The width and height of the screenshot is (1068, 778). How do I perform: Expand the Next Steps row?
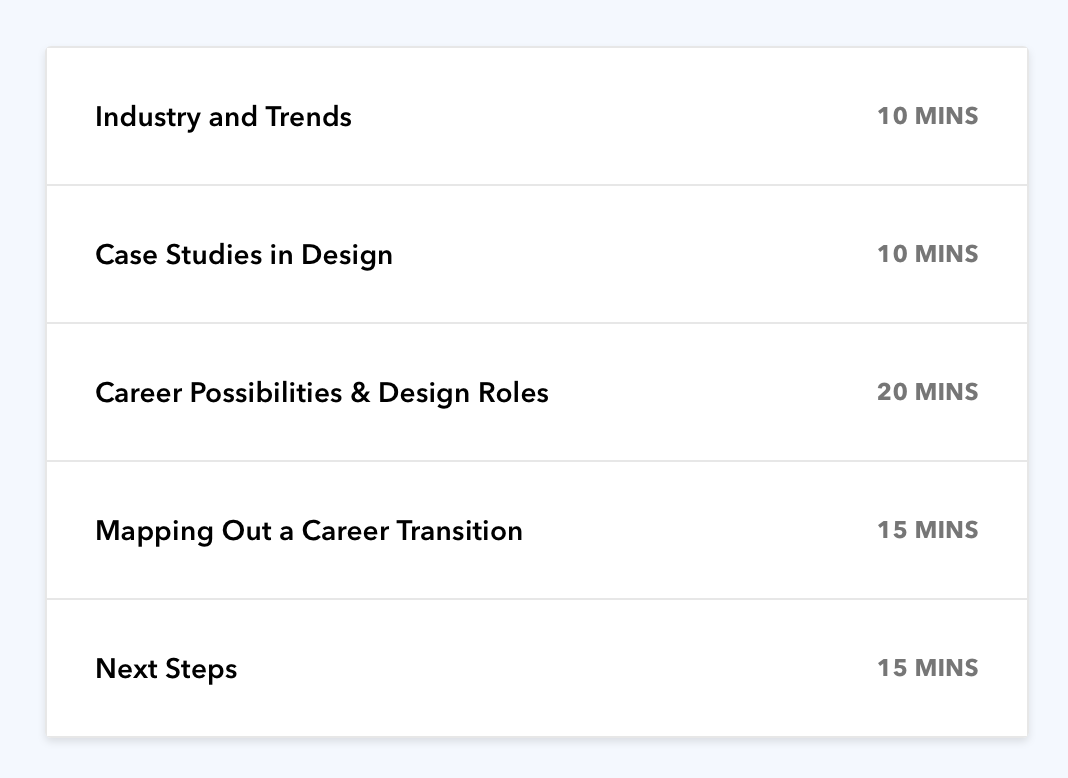550,669
